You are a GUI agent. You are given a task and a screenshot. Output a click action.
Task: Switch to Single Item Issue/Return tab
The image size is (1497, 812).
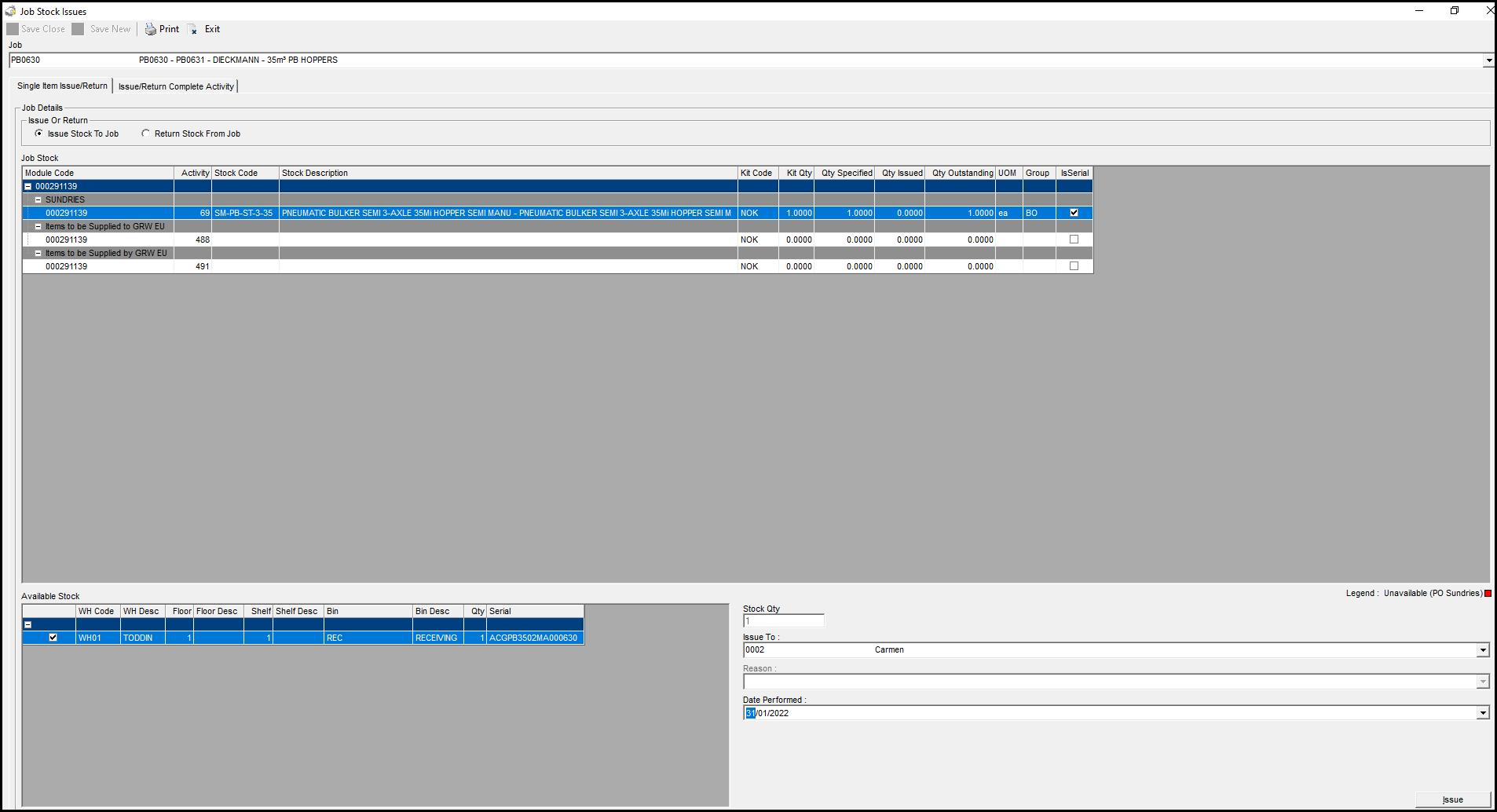point(62,86)
